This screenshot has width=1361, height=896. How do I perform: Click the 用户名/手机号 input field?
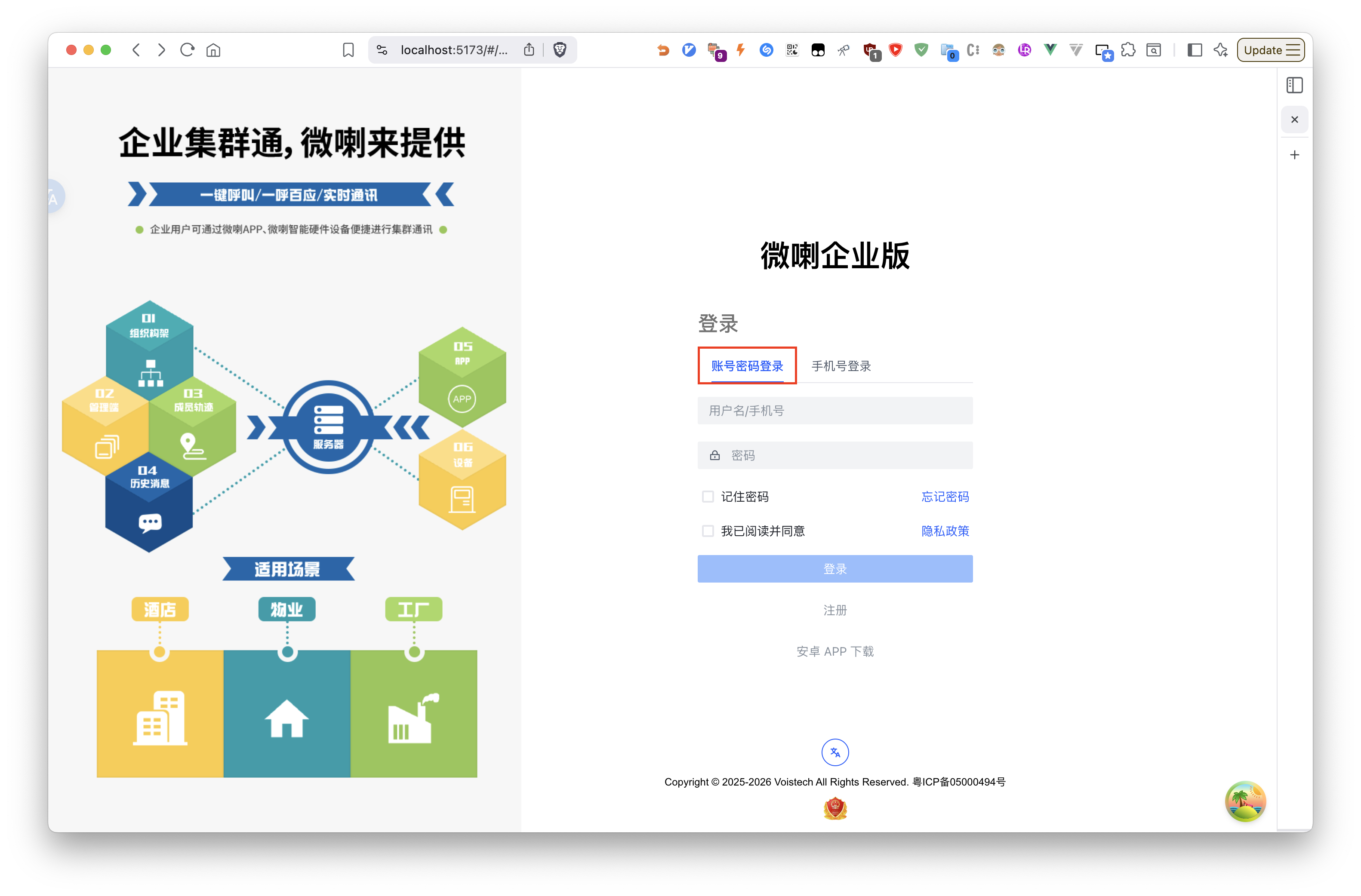click(835, 410)
